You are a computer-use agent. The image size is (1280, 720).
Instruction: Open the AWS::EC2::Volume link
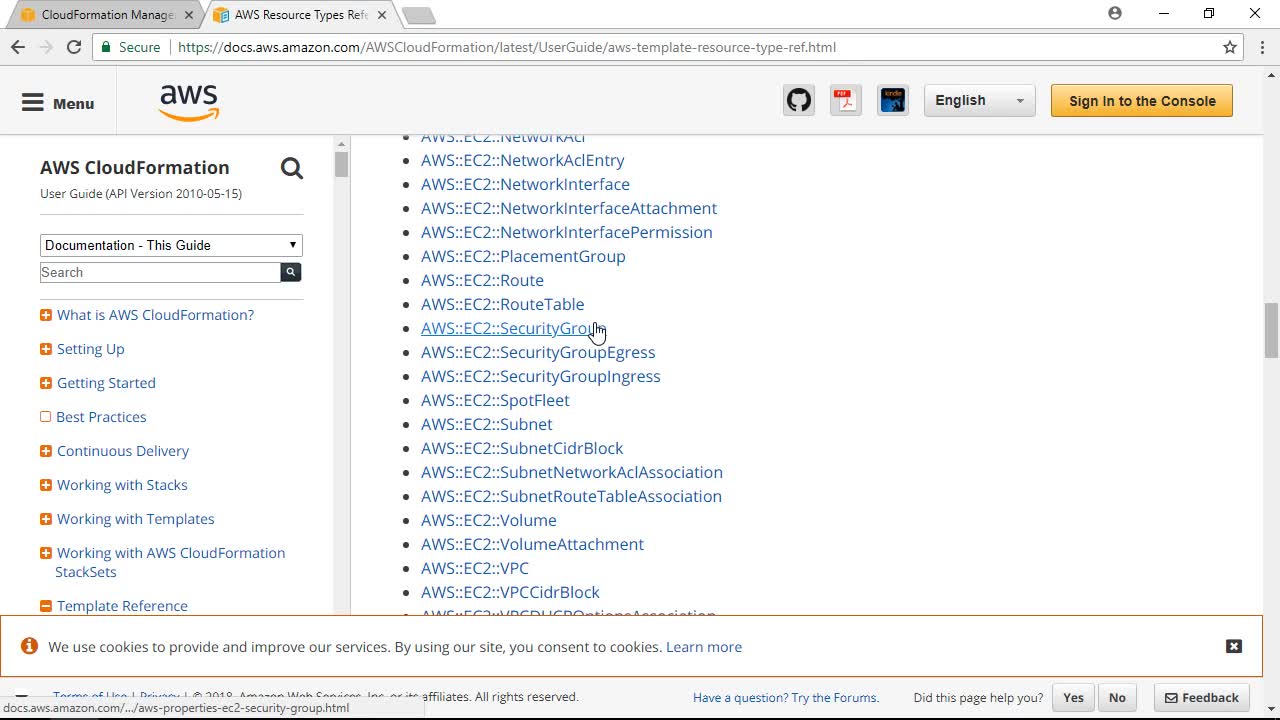coord(489,520)
